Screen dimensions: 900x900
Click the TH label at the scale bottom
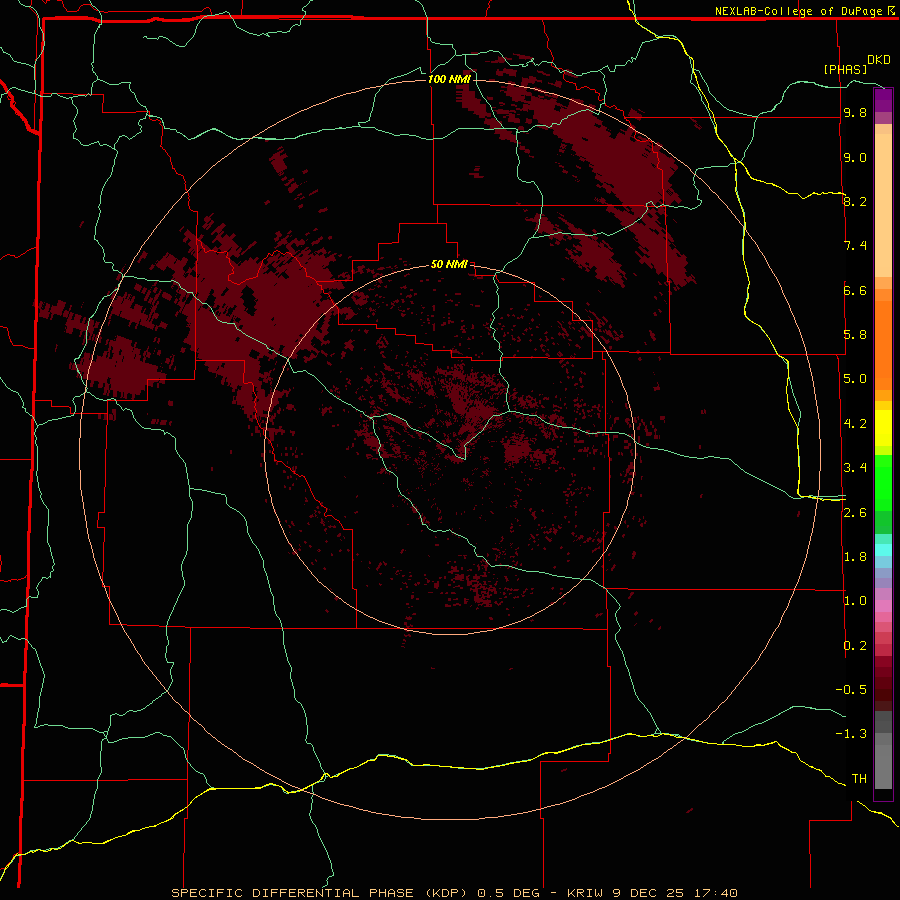click(x=859, y=779)
